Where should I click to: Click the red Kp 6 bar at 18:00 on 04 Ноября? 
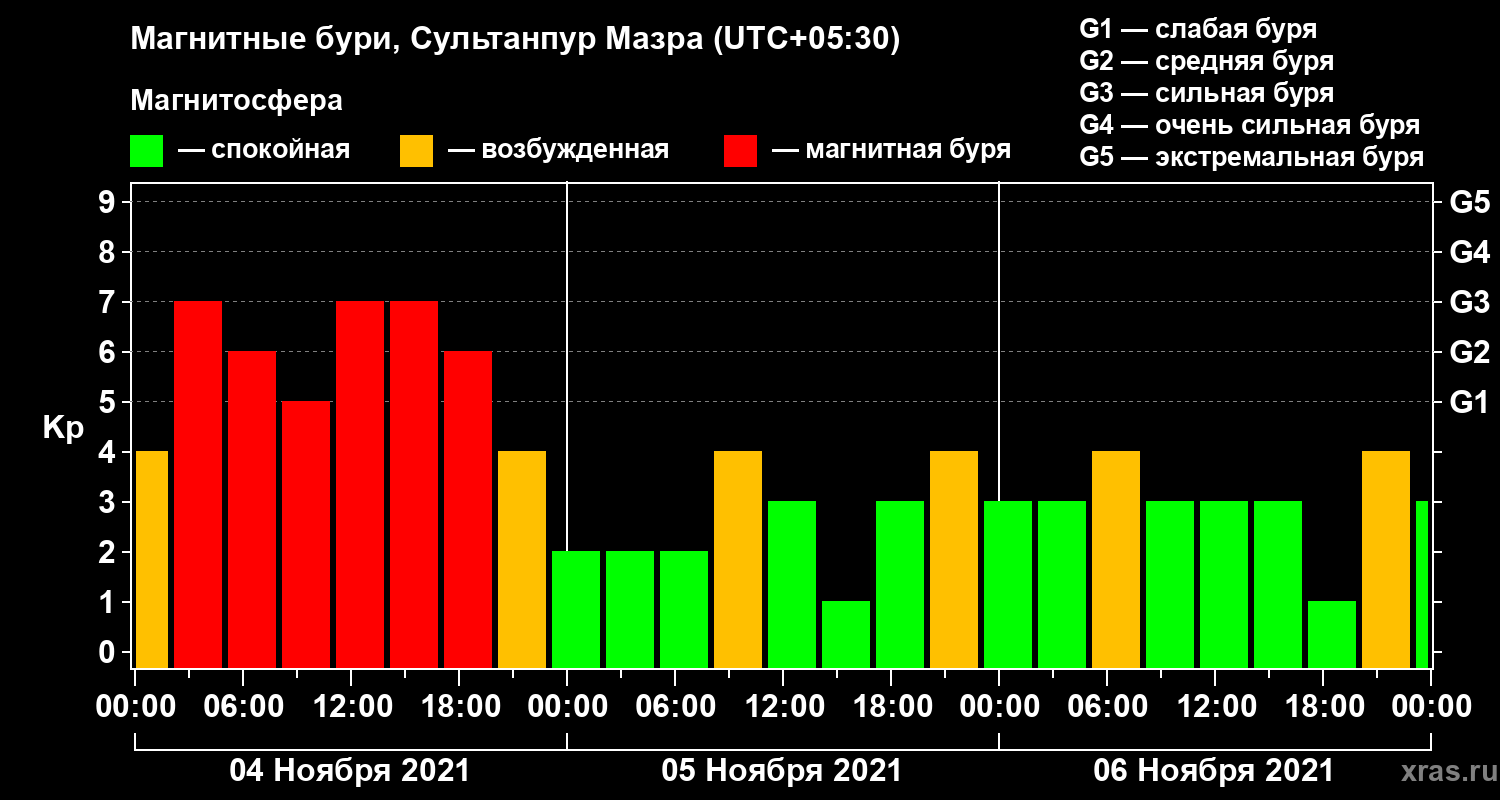[x=468, y=509]
